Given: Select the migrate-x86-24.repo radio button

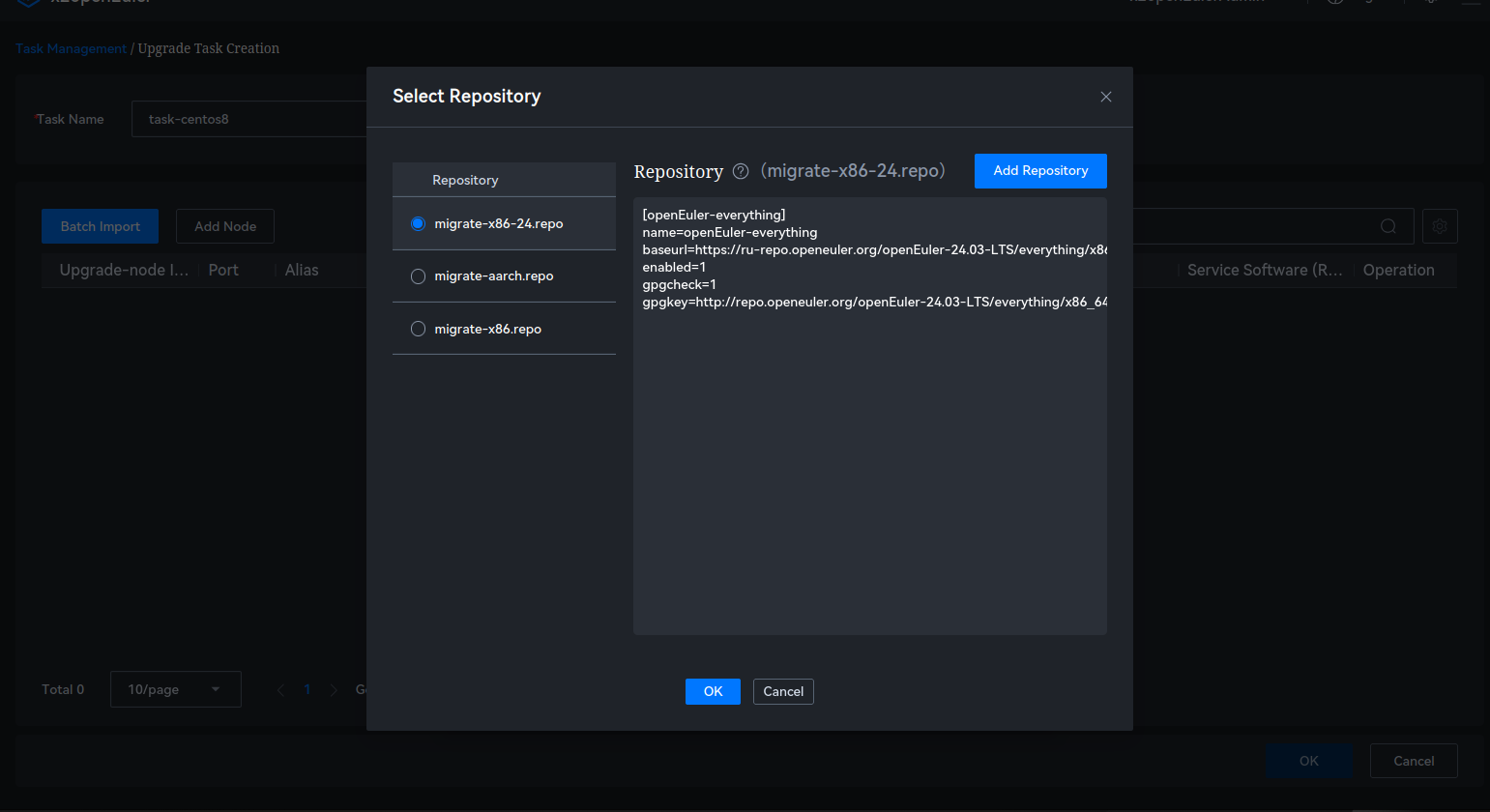Looking at the screenshot, I should pos(418,223).
